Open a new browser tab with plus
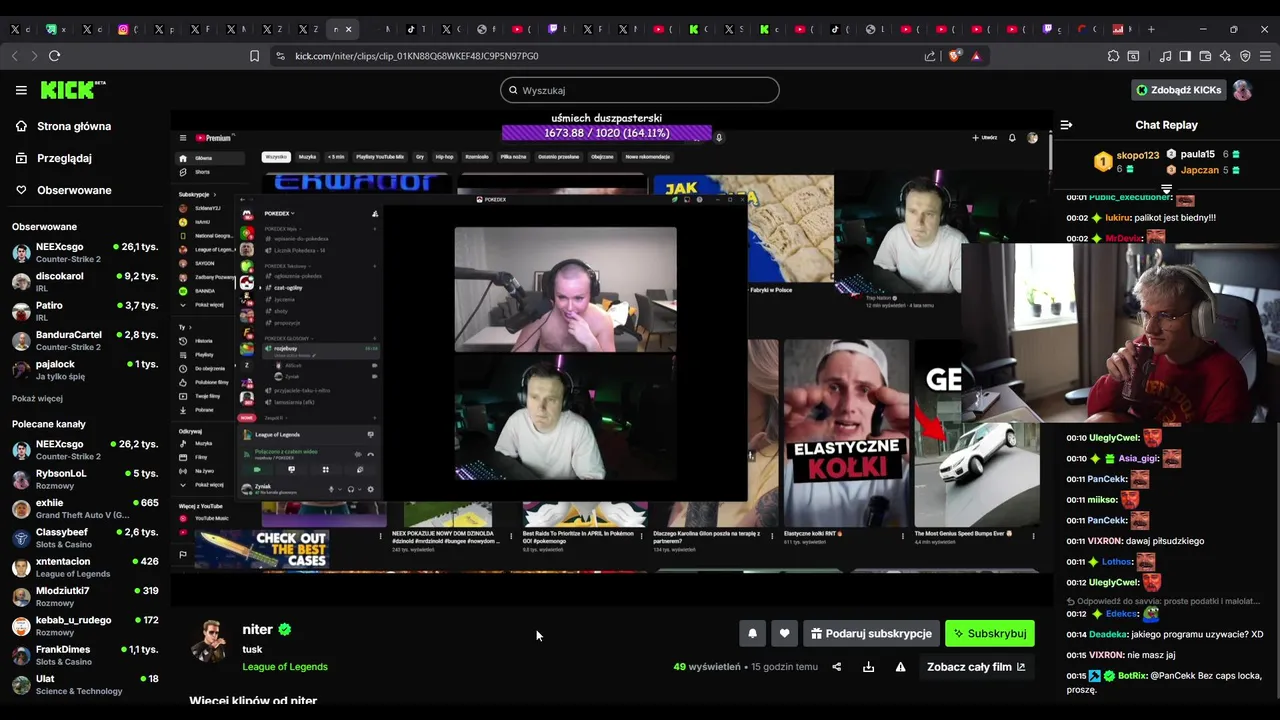Image resolution: width=1280 pixels, height=720 pixels. pyautogui.click(x=1151, y=29)
